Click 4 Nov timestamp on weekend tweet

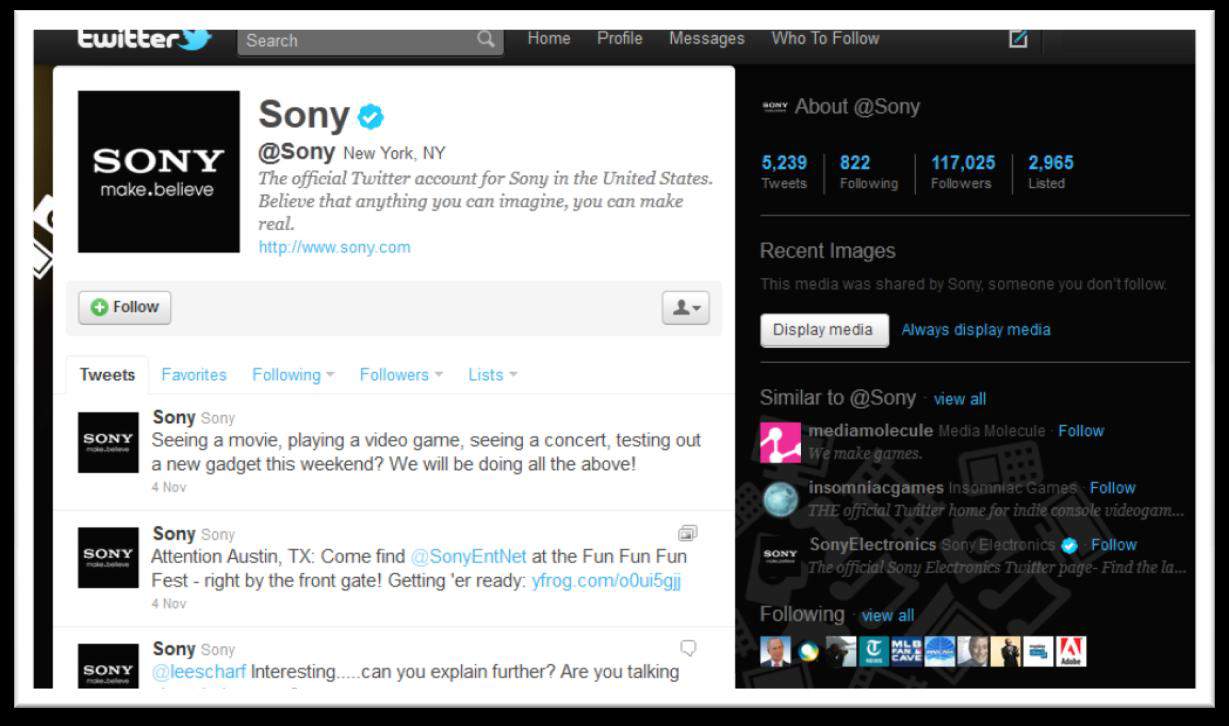(x=169, y=487)
